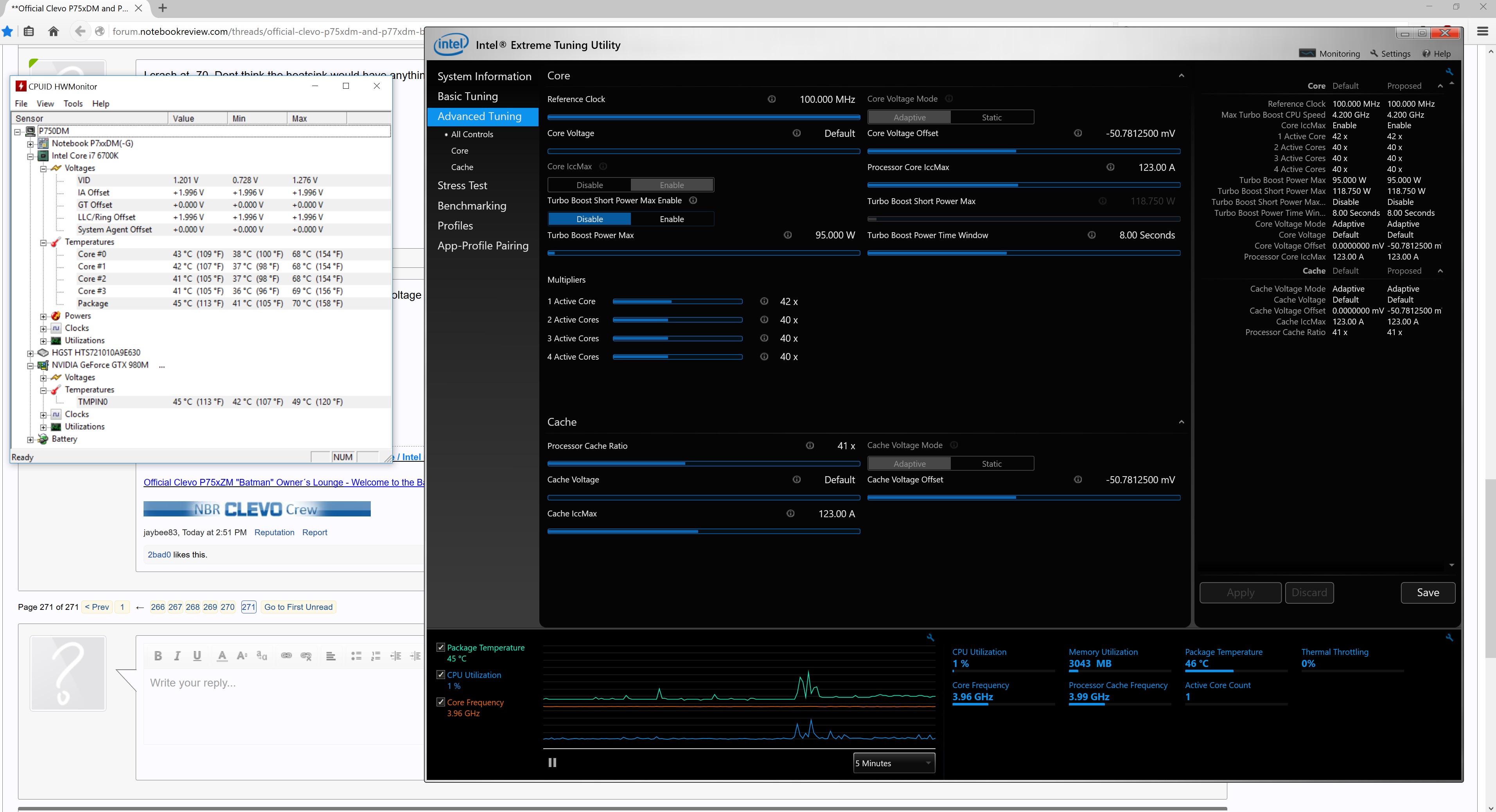Image resolution: width=1496 pixels, height=812 pixels.
Task: Open Settings in Intel XTU header
Action: pos(1390,54)
